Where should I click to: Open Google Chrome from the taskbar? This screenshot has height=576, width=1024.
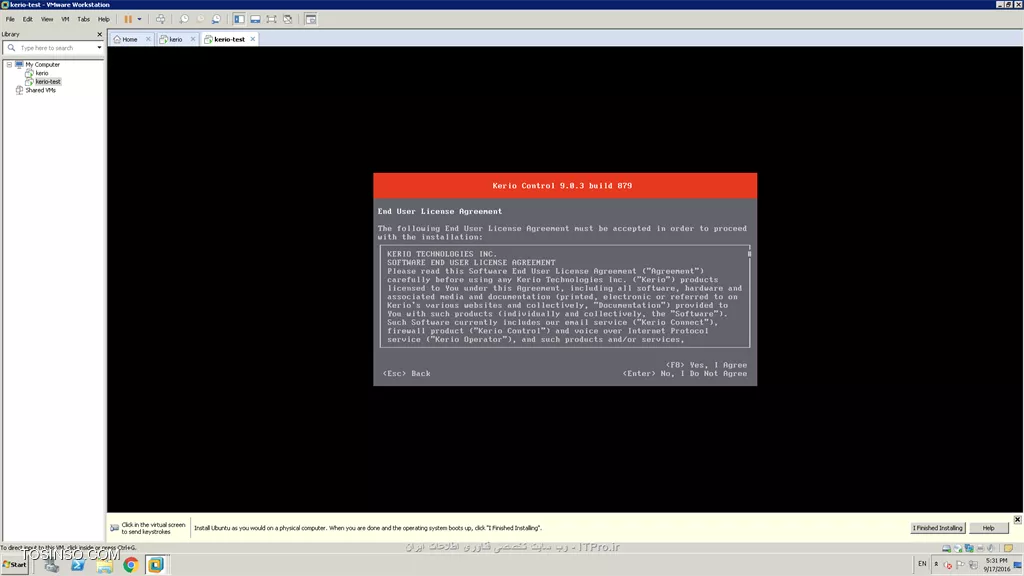(131, 565)
